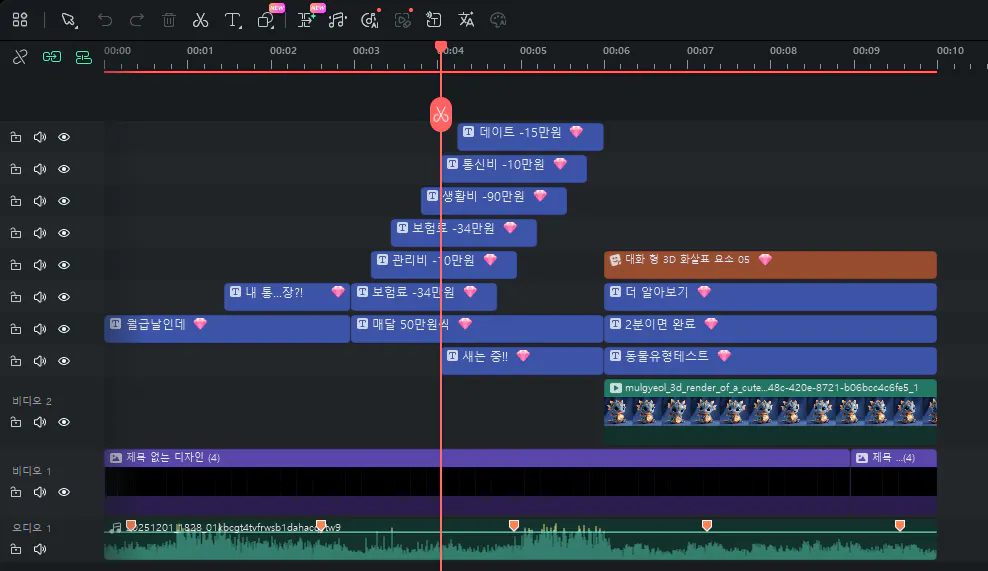Click the unlink chain icon
Image resolution: width=988 pixels, height=571 pixels.
(20, 57)
